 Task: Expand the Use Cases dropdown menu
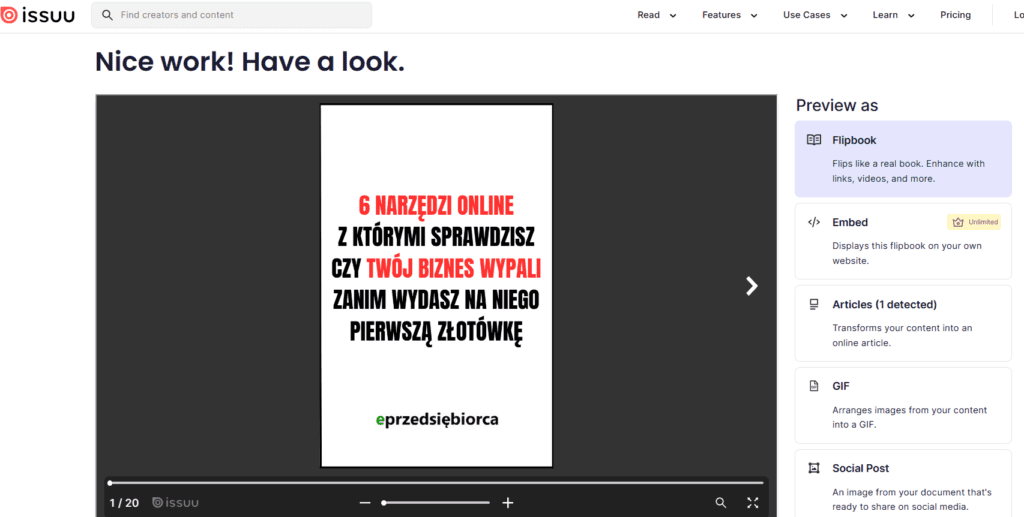(814, 15)
